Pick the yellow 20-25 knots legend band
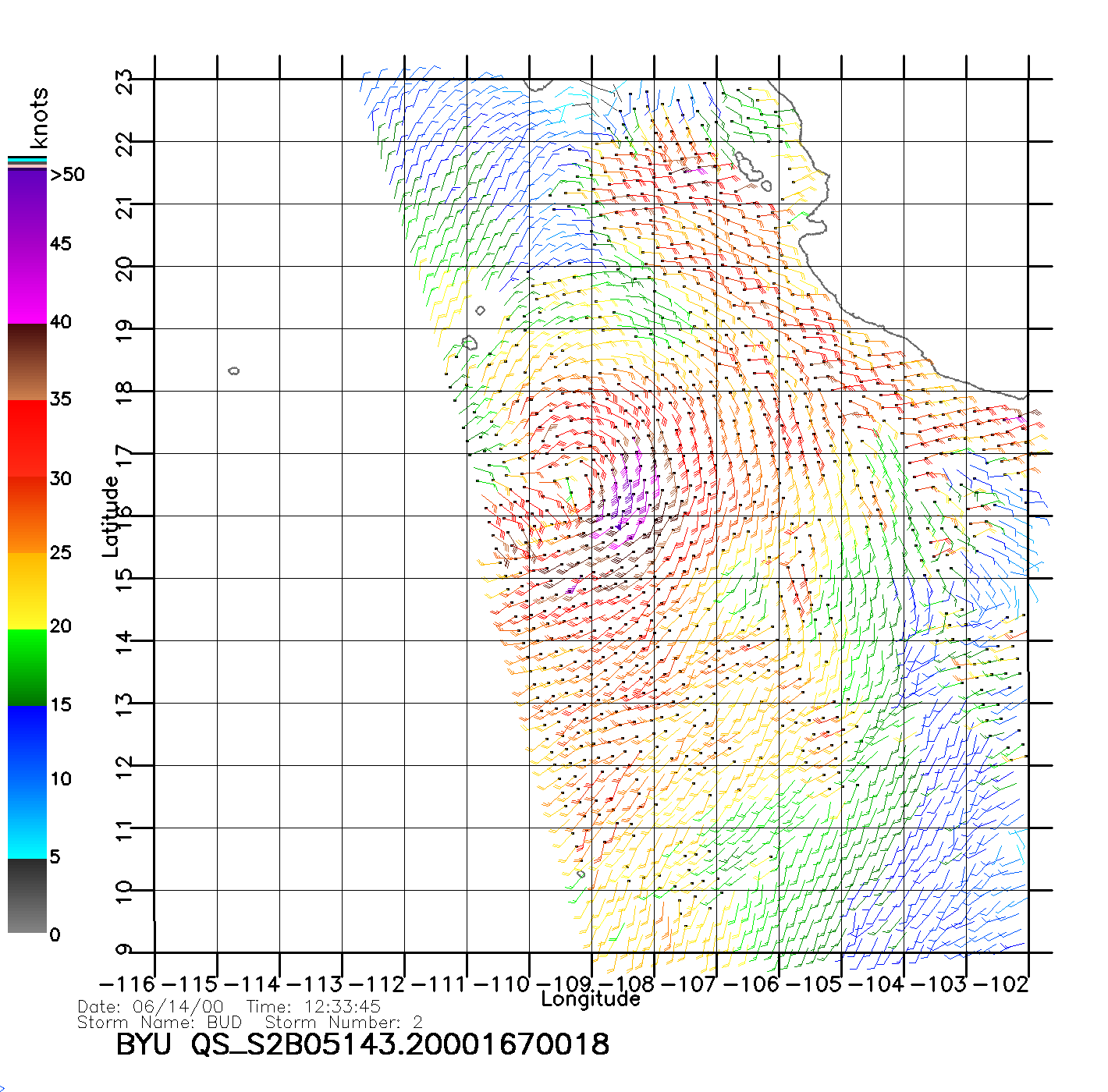This screenshot has width=1108, height=1092. pyautogui.click(x=27, y=590)
